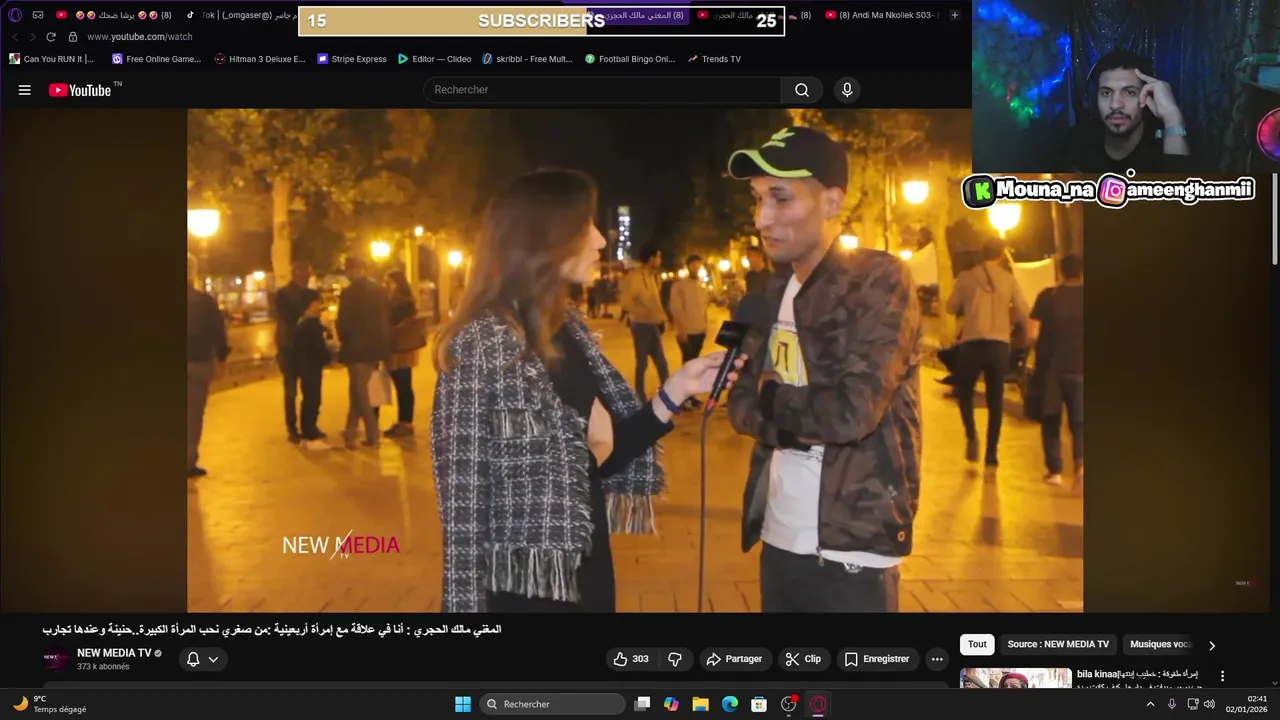
Task: Open options menu for bila kinaa video
Action: coord(1222,676)
